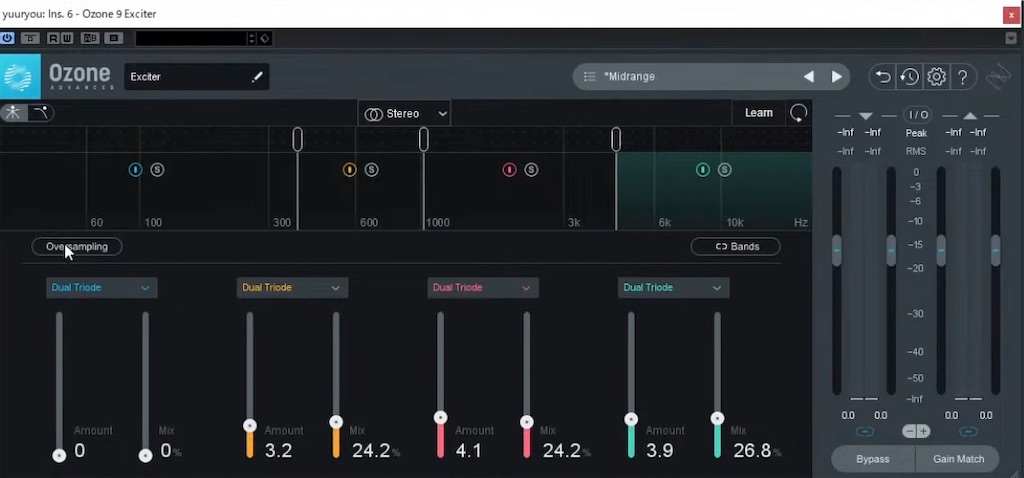Screen dimensions: 1024x478
Task: Bypass the blue band 1
Action: (x=135, y=170)
